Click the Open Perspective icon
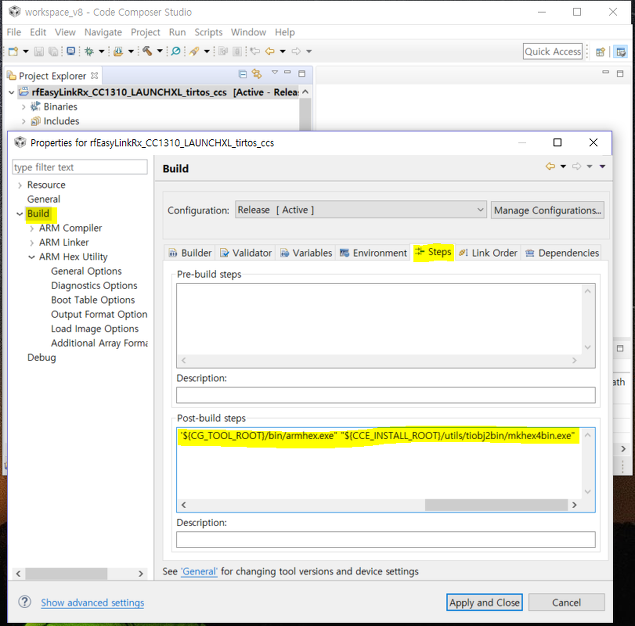The height and width of the screenshot is (626, 635). pyautogui.click(x=600, y=52)
